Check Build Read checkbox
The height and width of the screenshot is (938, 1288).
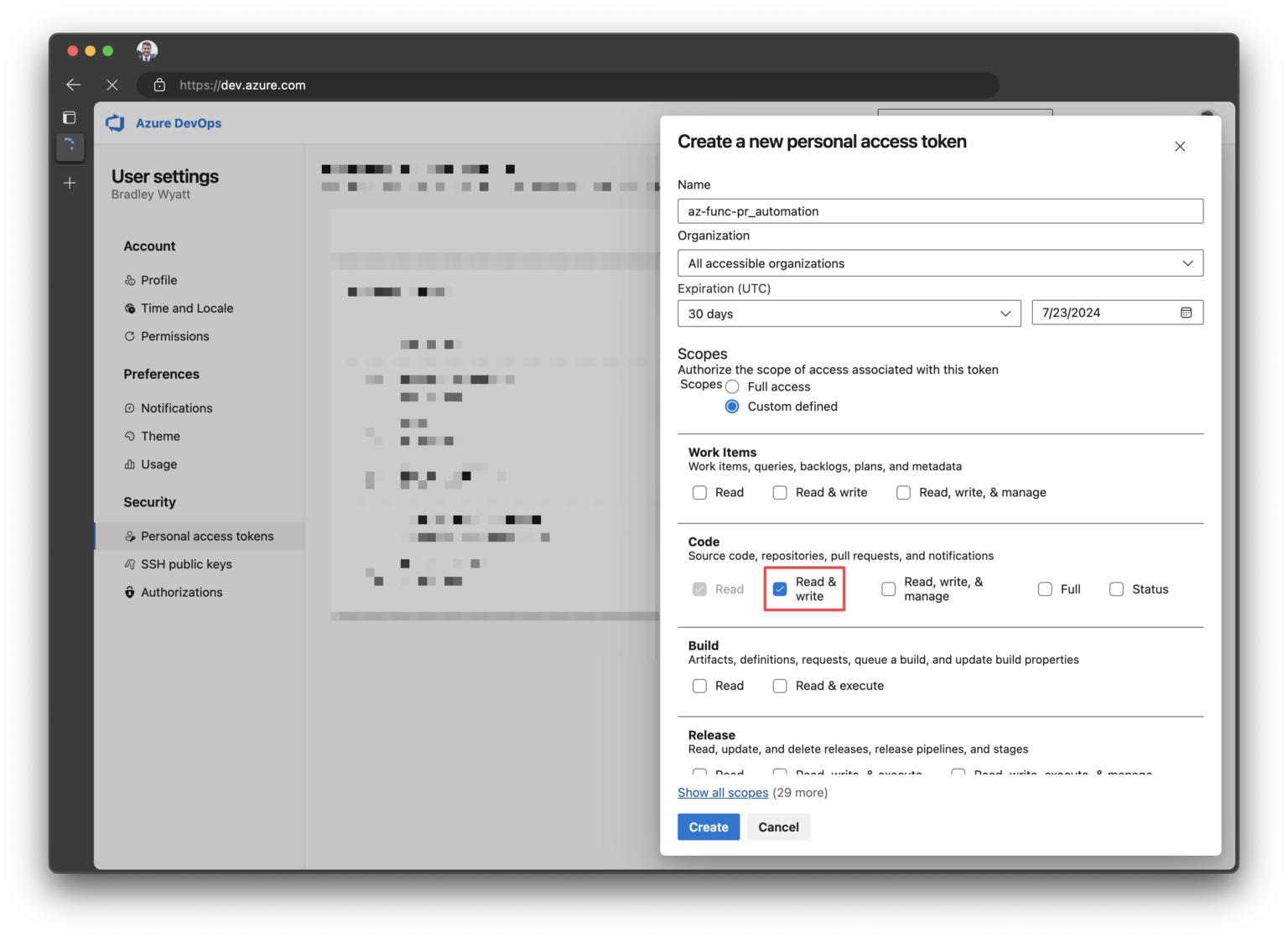699,686
